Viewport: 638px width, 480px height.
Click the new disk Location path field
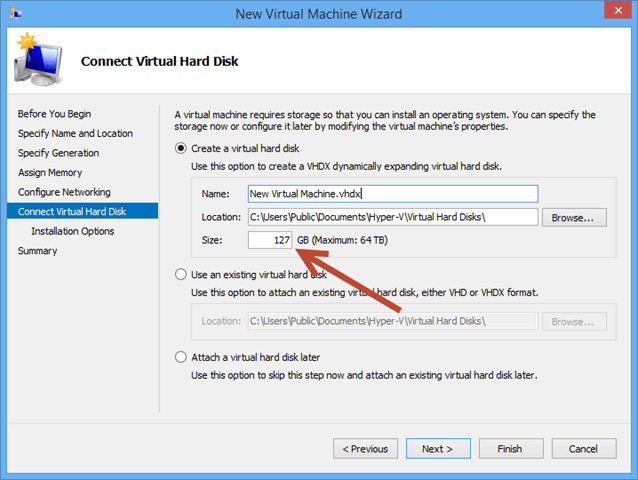[x=392, y=217]
